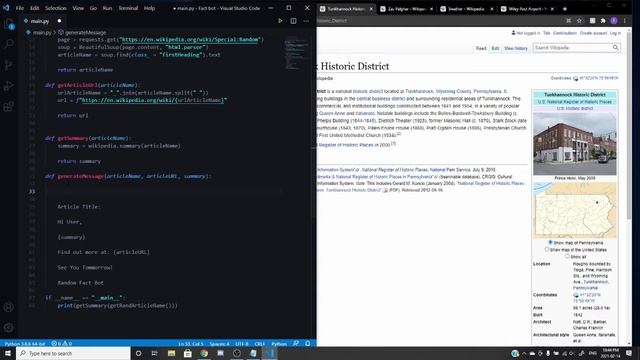
Task: Open the File menu in VS Code
Action: tap(19, 8)
